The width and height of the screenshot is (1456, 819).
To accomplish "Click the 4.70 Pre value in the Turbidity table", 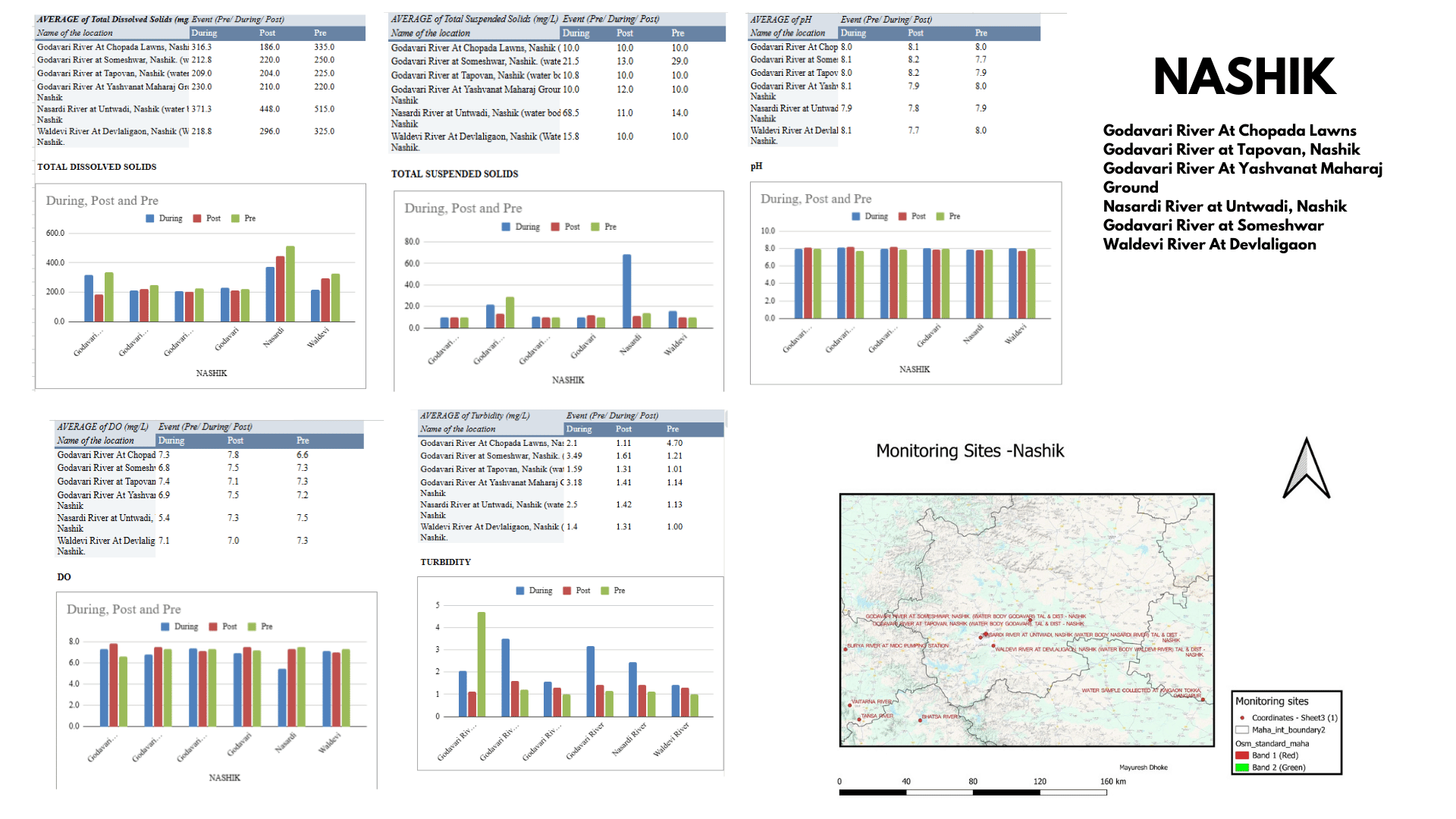I will click(x=675, y=443).
